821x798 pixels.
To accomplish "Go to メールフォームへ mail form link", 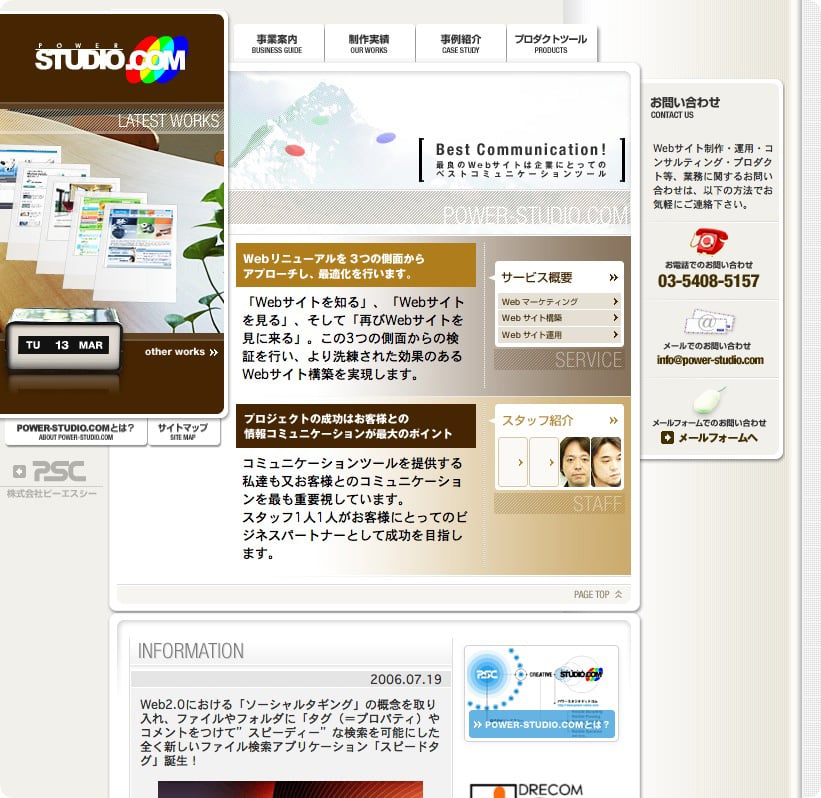I will coord(709,438).
